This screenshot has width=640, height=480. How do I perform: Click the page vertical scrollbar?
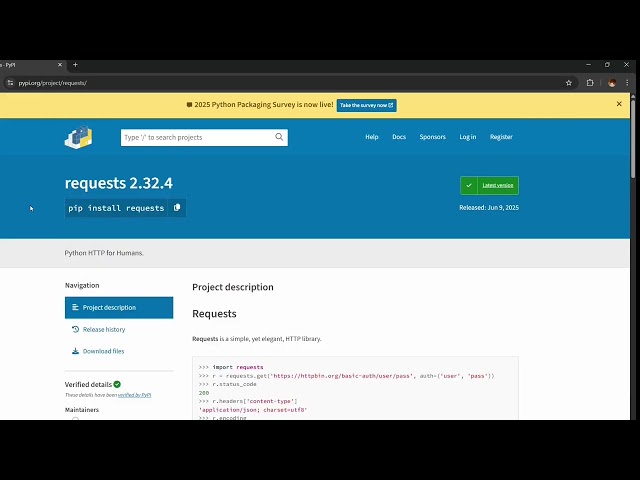(633, 137)
